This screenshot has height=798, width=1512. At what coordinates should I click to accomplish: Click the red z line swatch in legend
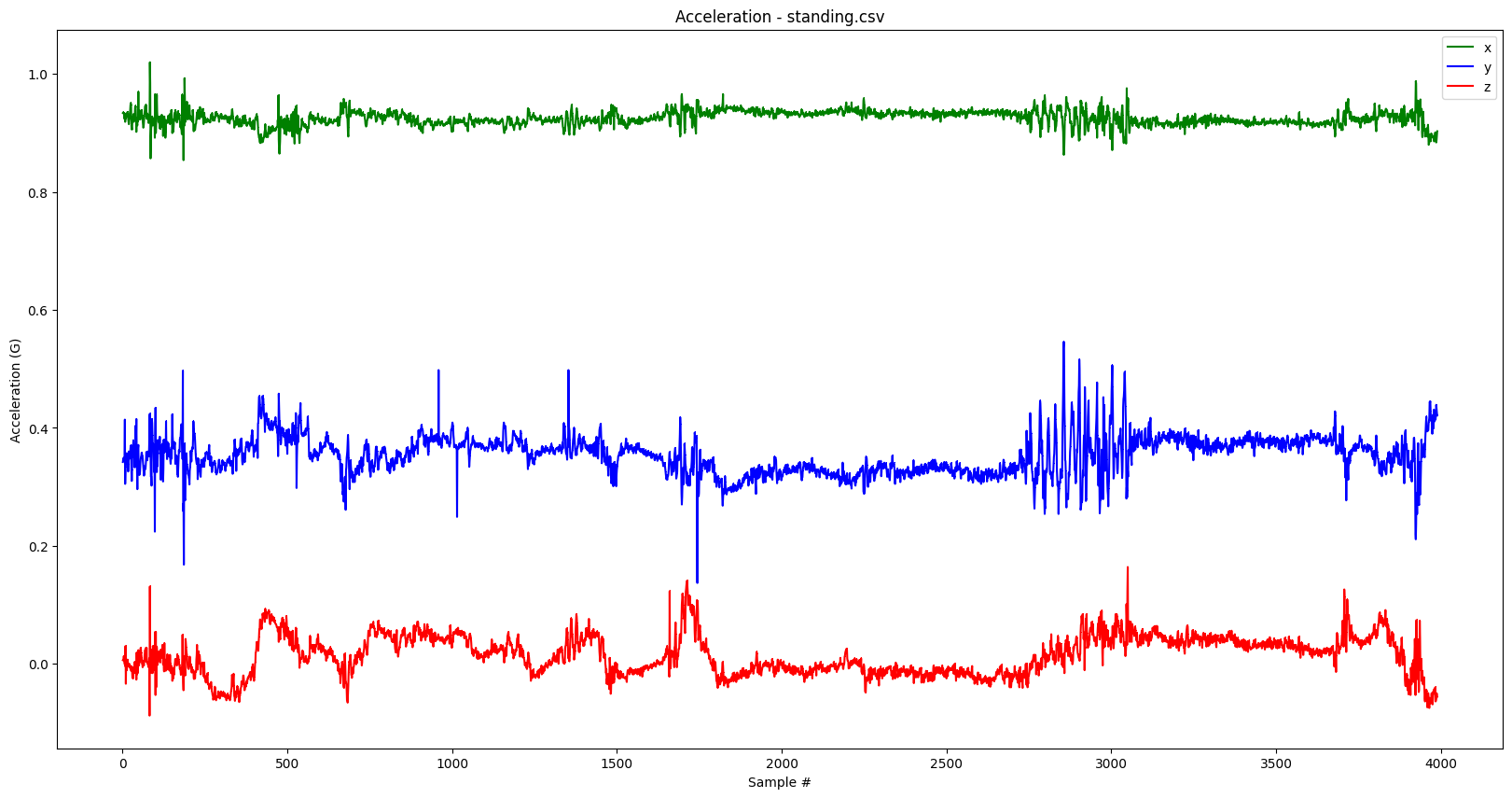tap(1459, 88)
